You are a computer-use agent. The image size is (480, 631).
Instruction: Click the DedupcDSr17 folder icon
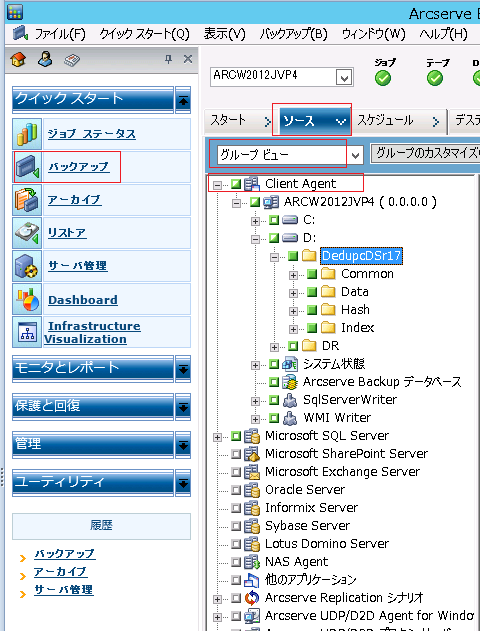point(309,256)
